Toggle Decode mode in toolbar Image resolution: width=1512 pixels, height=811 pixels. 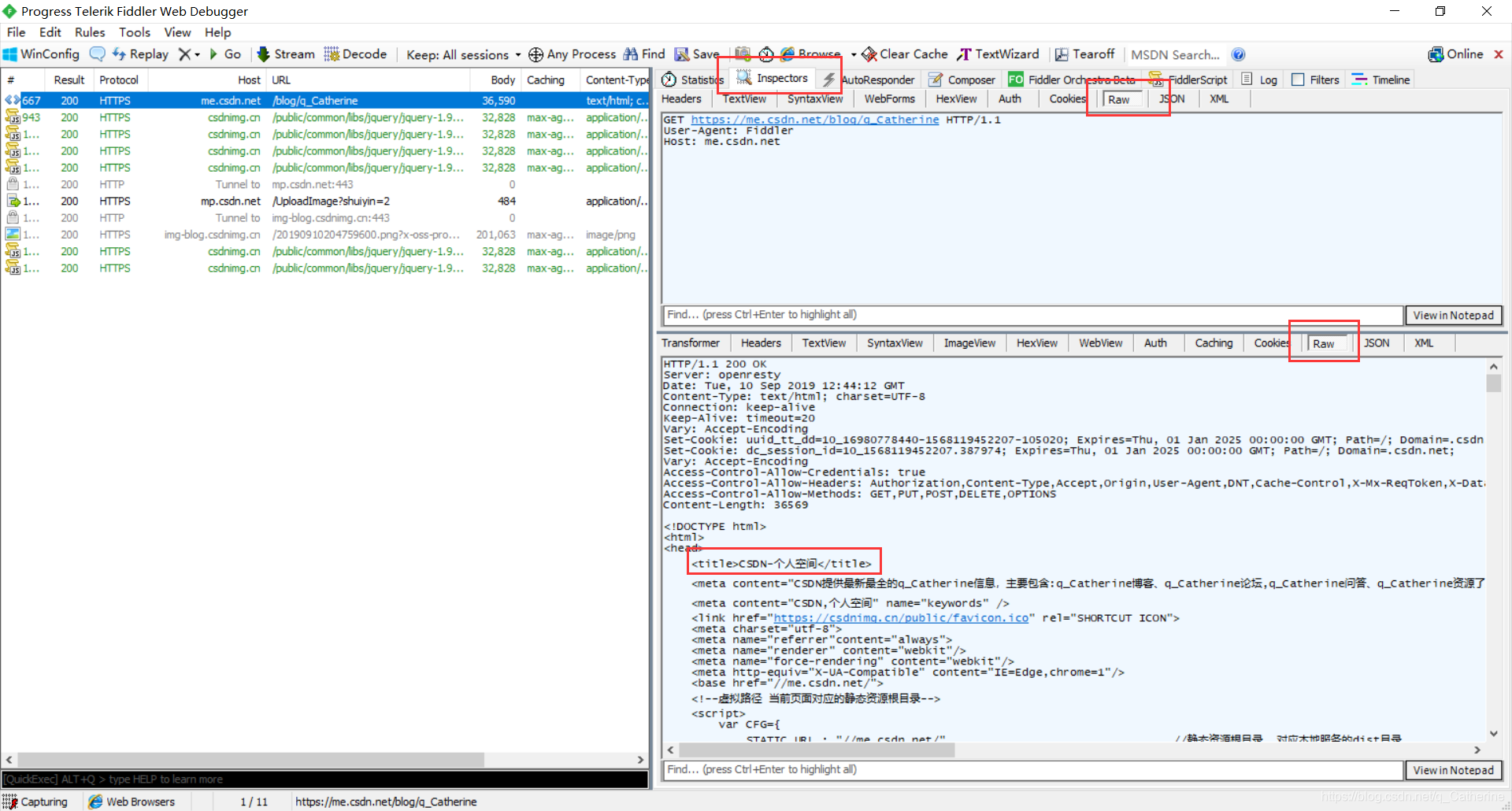355,54
